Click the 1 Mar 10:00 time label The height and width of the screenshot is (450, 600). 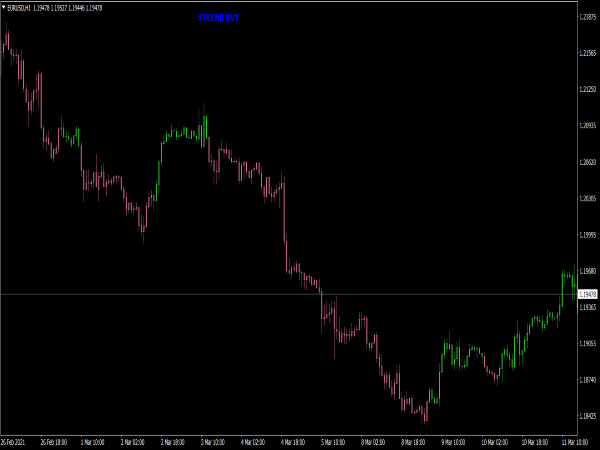coord(93,442)
